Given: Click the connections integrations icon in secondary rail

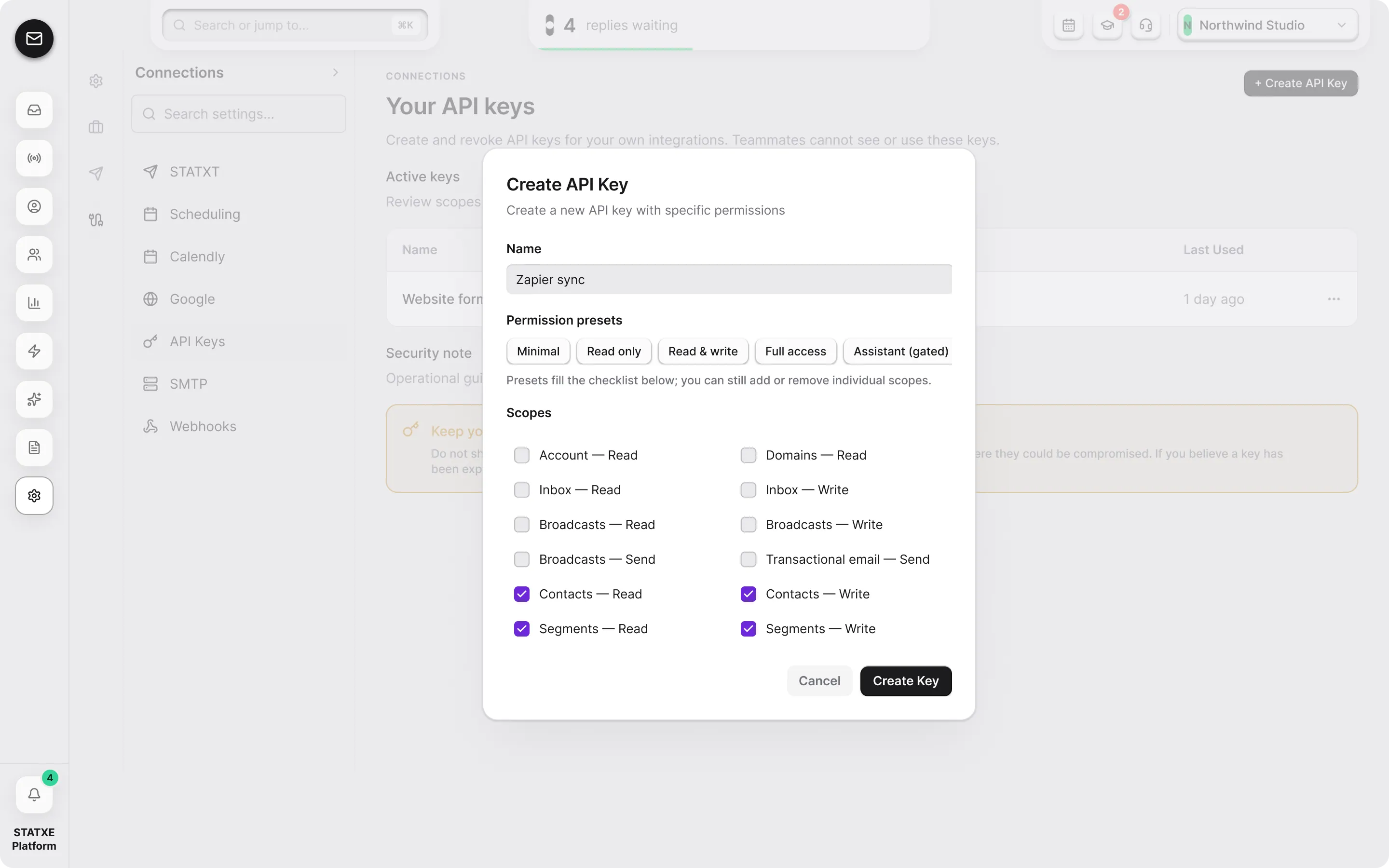Looking at the screenshot, I should click(96, 219).
